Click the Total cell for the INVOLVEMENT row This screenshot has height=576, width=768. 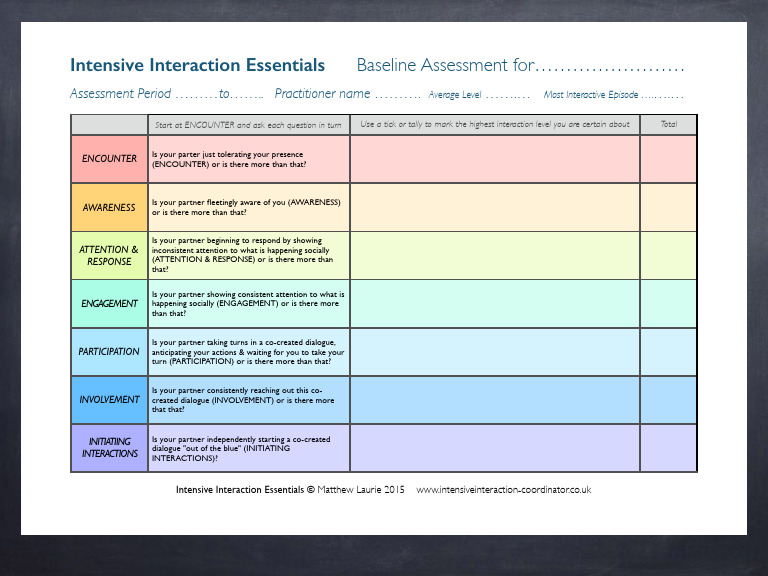pyautogui.click(x=668, y=400)
